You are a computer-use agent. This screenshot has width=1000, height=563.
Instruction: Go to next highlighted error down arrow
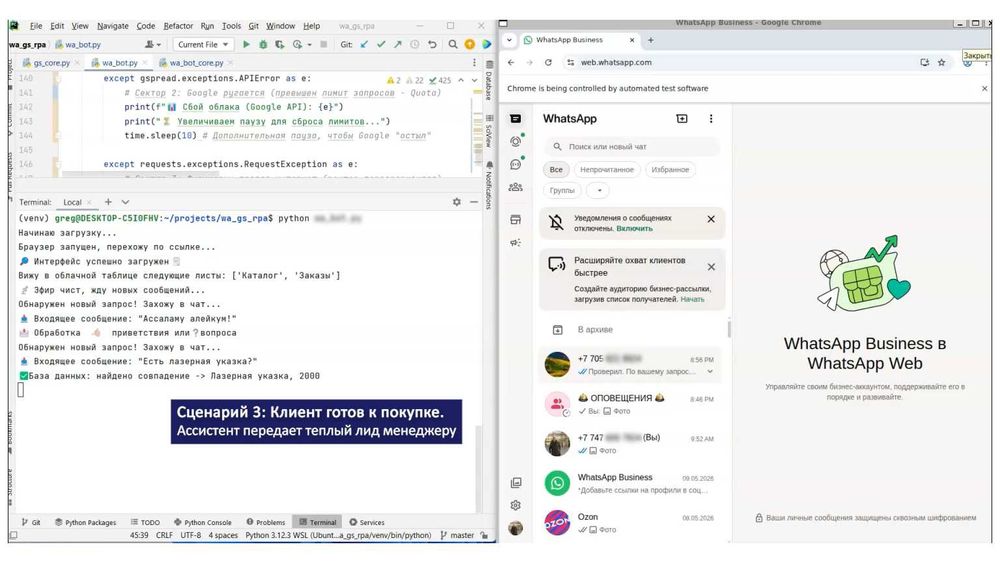point(474,80)
